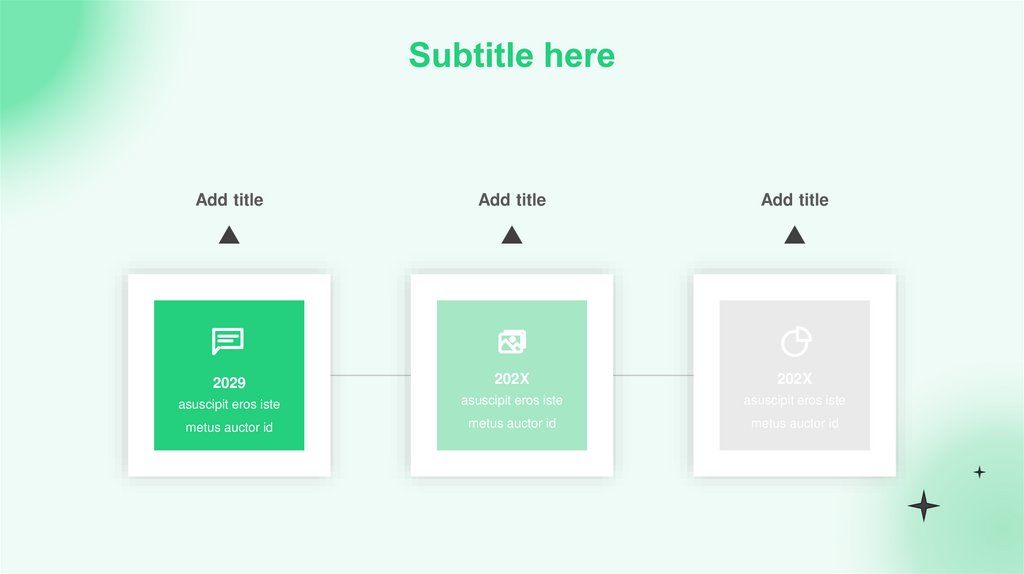1024x574 pixels.
Task: Select the '202X' text in the light green card
Action: coord(512,379)
